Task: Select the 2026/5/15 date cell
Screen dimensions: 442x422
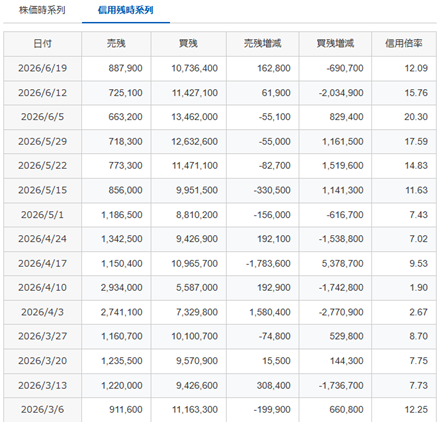Action: click(42, 190)
